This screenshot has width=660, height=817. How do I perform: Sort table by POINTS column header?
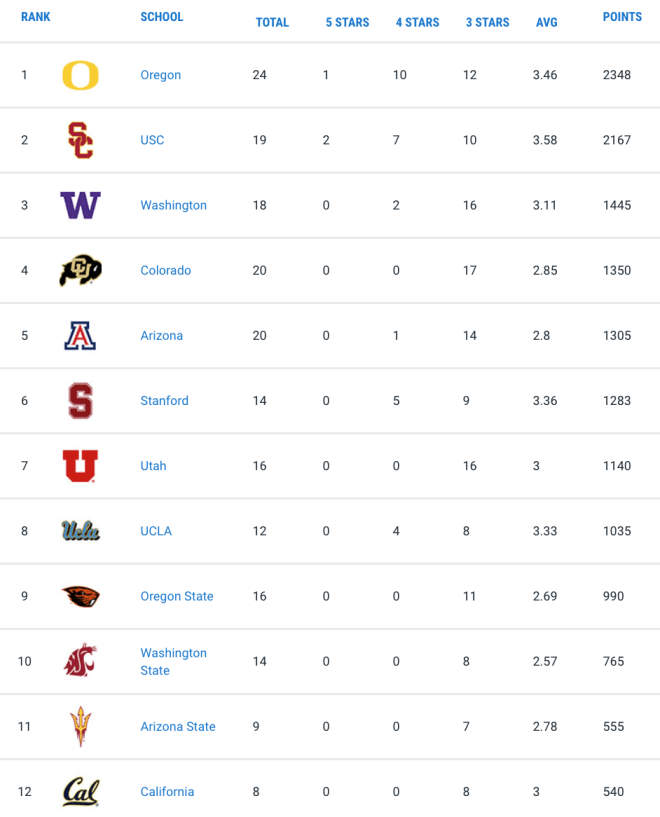pos(622,17)
